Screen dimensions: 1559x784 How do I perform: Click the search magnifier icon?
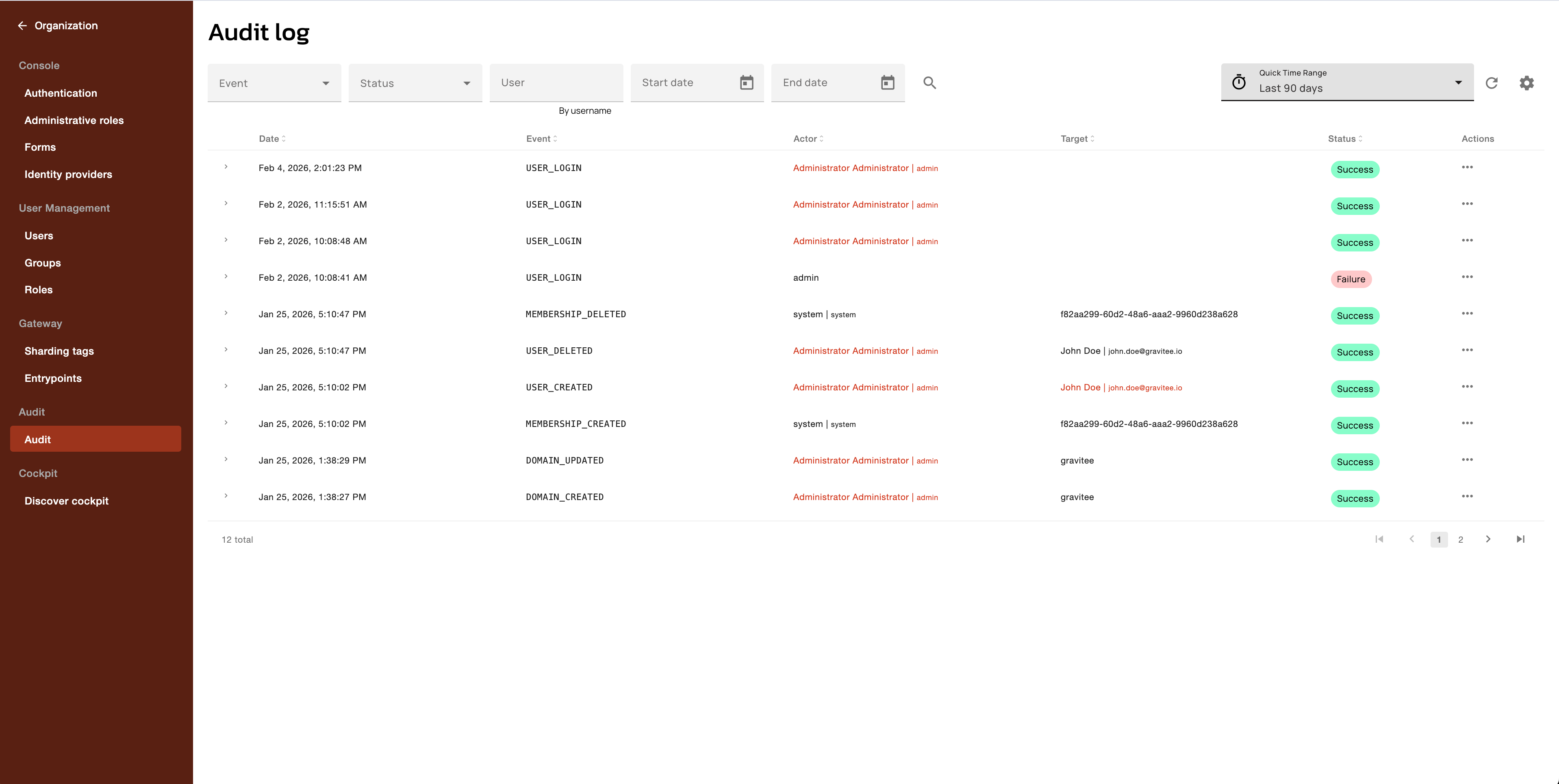pos(929,83)
